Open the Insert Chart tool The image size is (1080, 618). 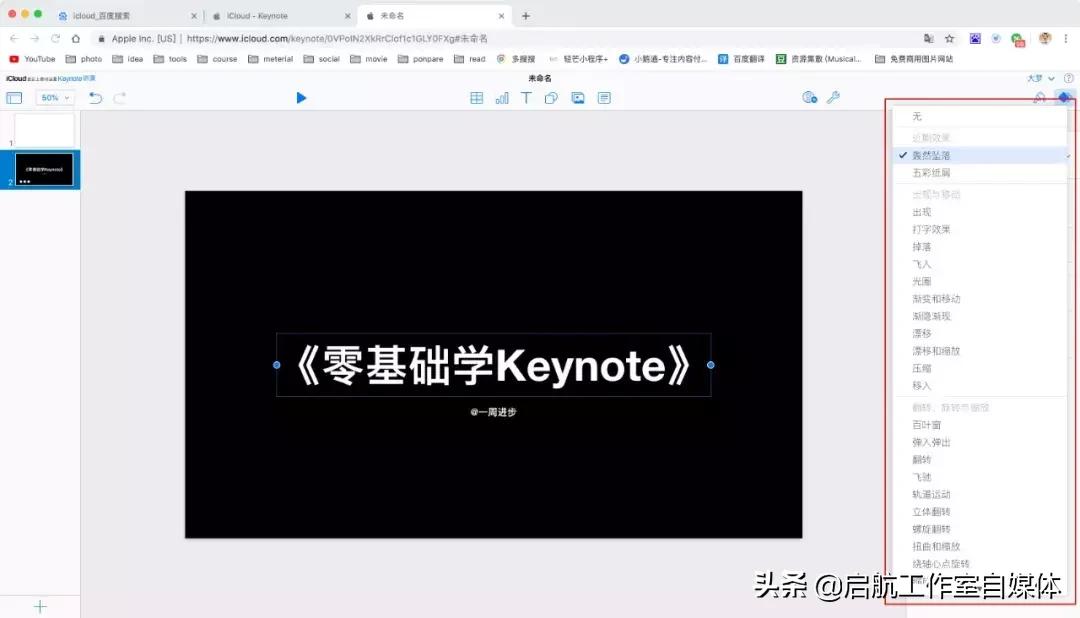pyautogui.click(x=501, y=97)
